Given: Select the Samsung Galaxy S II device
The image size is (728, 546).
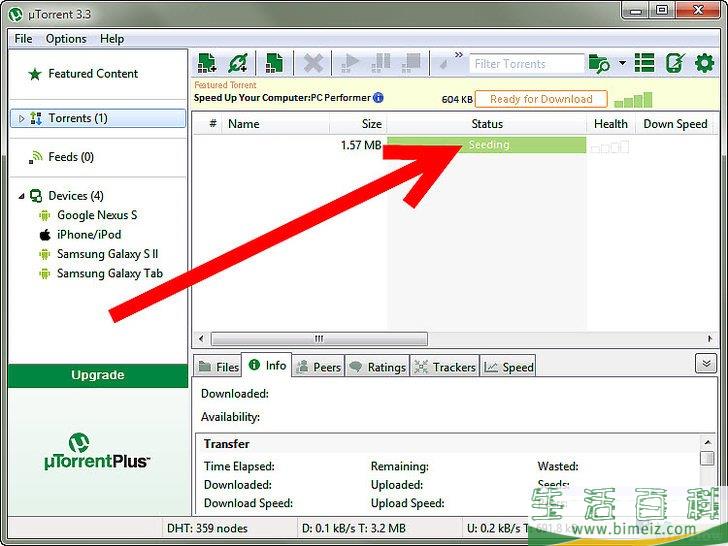Looking at the screenshot, I should coord(108,254).
